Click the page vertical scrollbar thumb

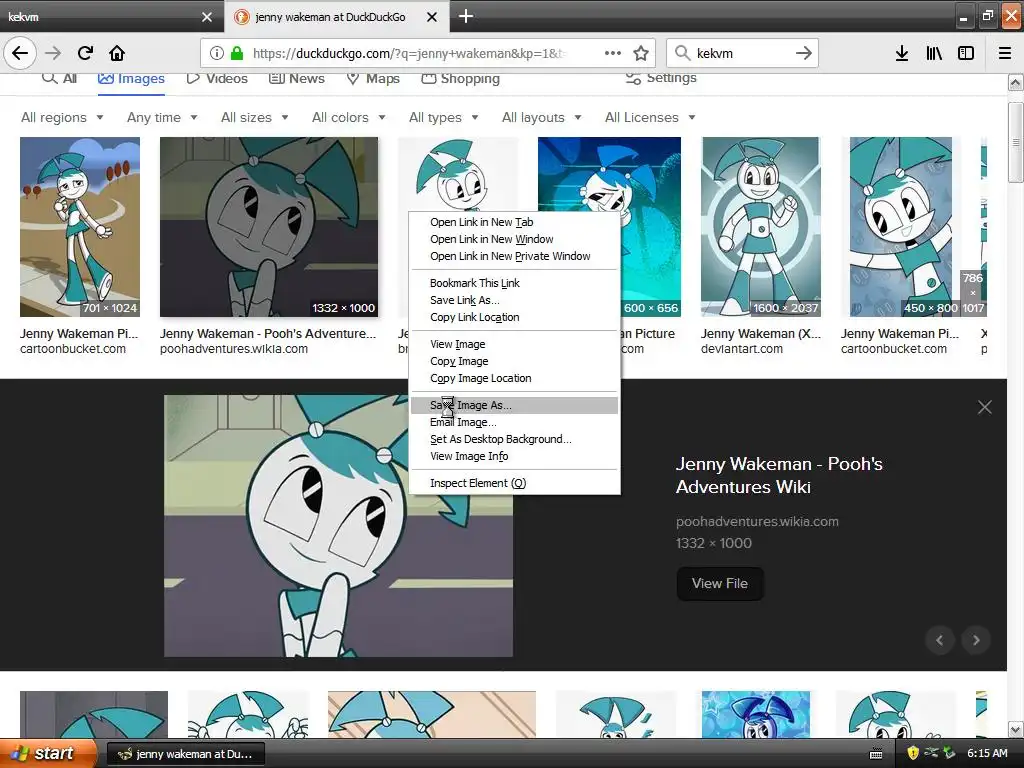pyautogui.click(x=1016, y=142)
